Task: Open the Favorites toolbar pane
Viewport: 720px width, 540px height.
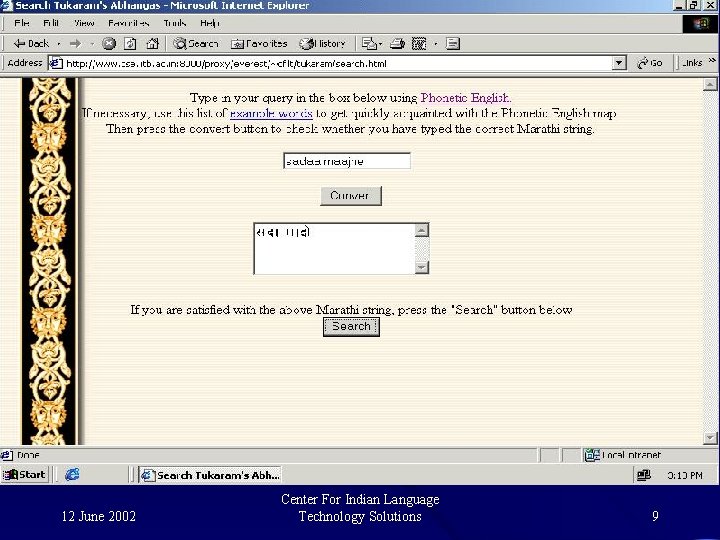Action: pyautogui.click(x=259, y=44)
